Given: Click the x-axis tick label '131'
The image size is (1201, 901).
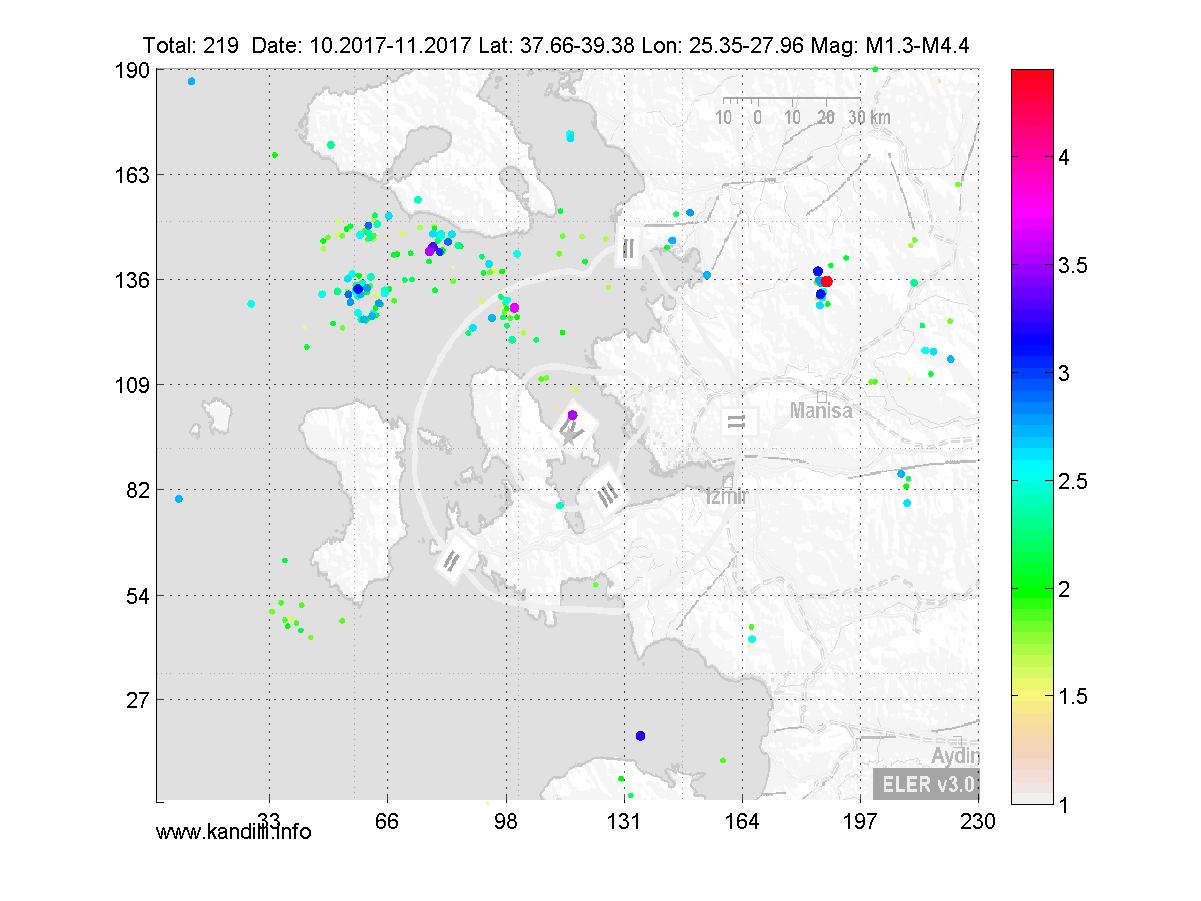Looking at the screenshot, I should tap(624, 820).
